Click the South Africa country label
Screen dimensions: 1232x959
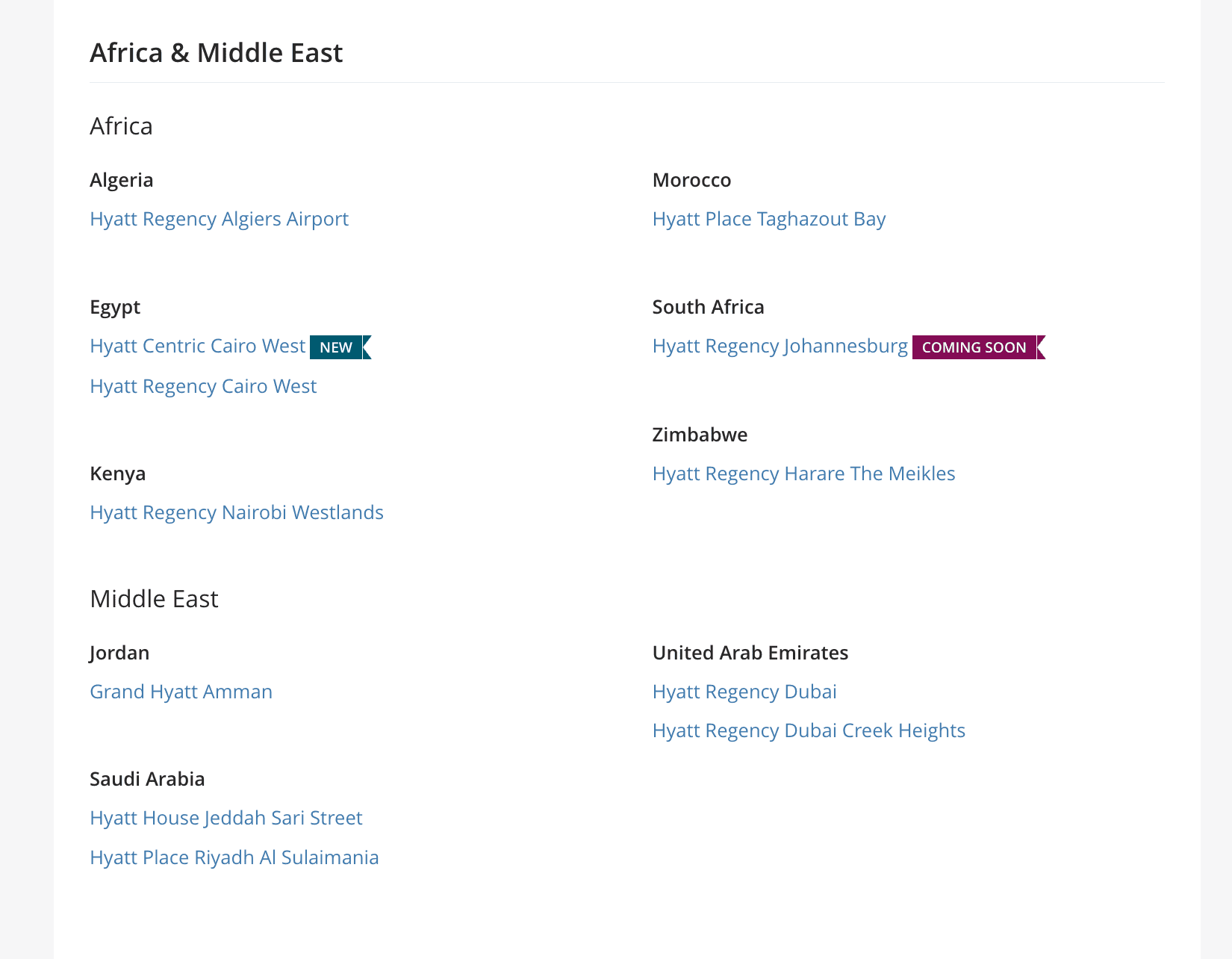[709, 307]
